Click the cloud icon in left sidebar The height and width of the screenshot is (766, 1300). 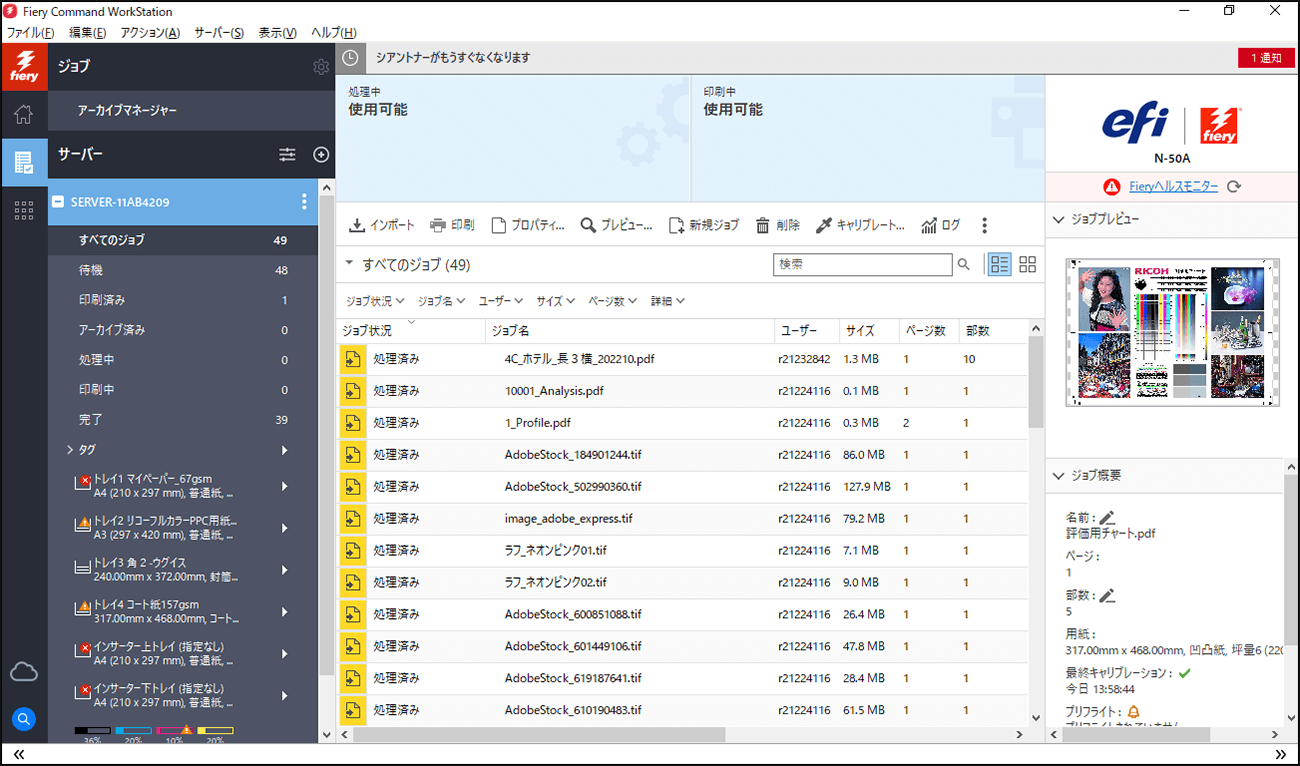[24, 672]
